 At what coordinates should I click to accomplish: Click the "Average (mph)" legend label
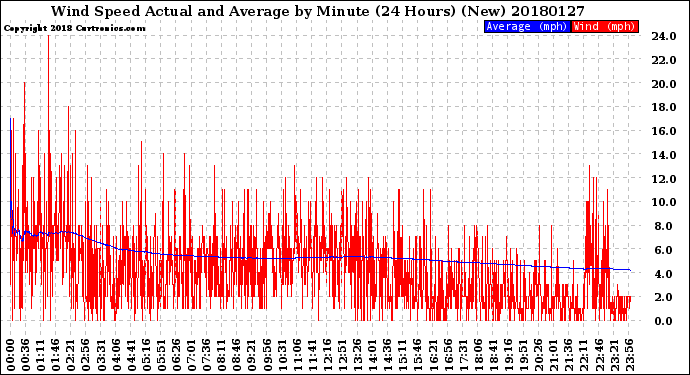(526, 26)
